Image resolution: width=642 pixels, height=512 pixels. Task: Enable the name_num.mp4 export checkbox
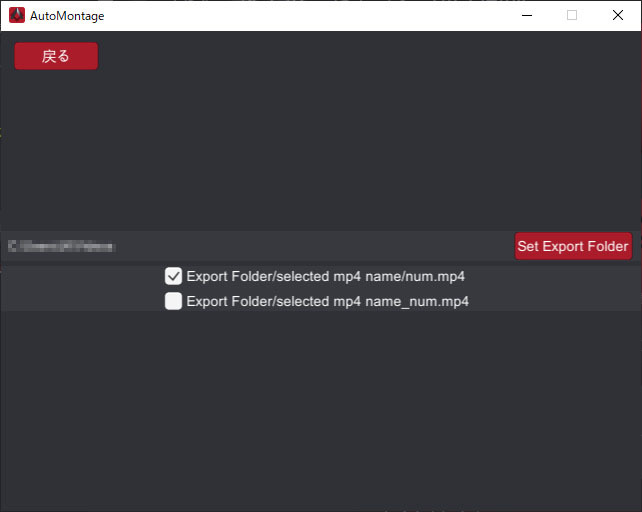(x=173, y=301)
